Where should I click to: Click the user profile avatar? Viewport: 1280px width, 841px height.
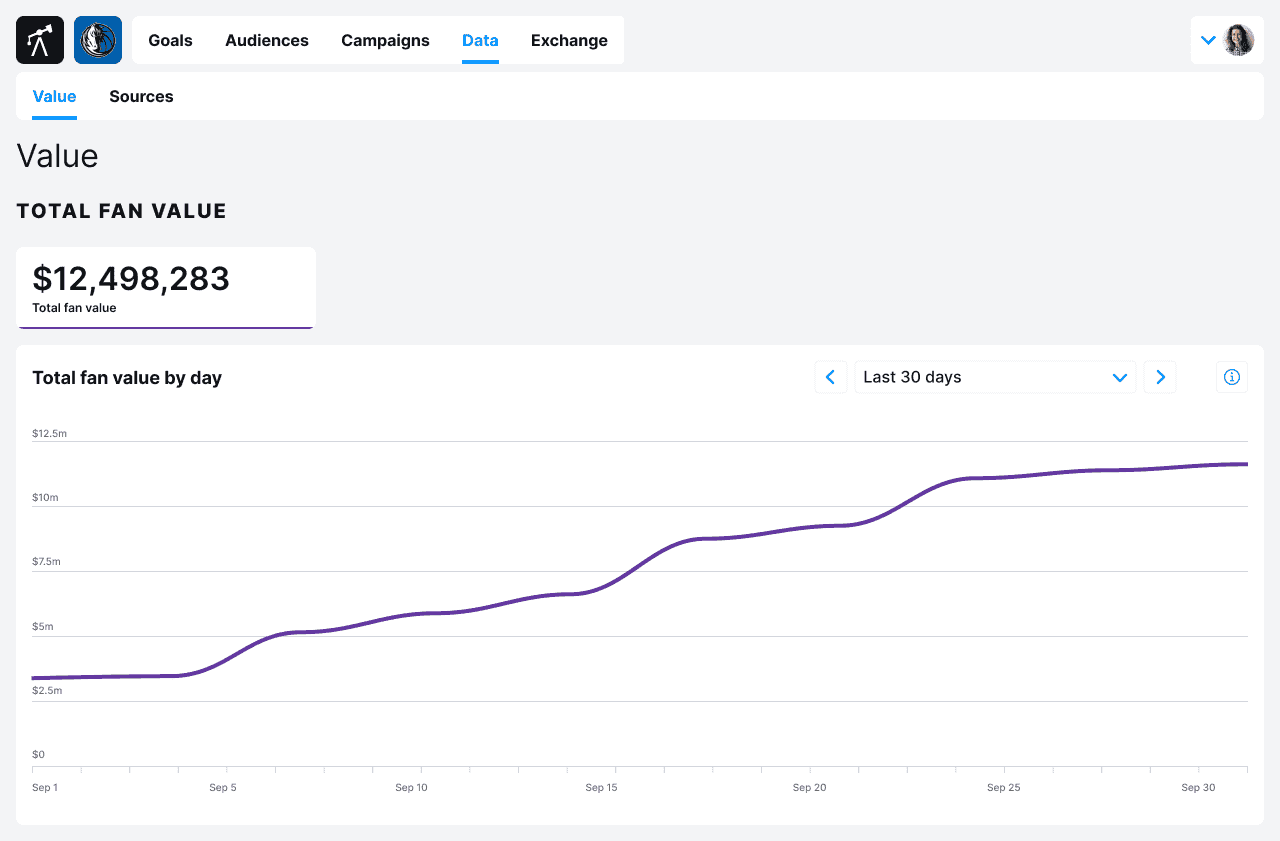click(1239, 40)
